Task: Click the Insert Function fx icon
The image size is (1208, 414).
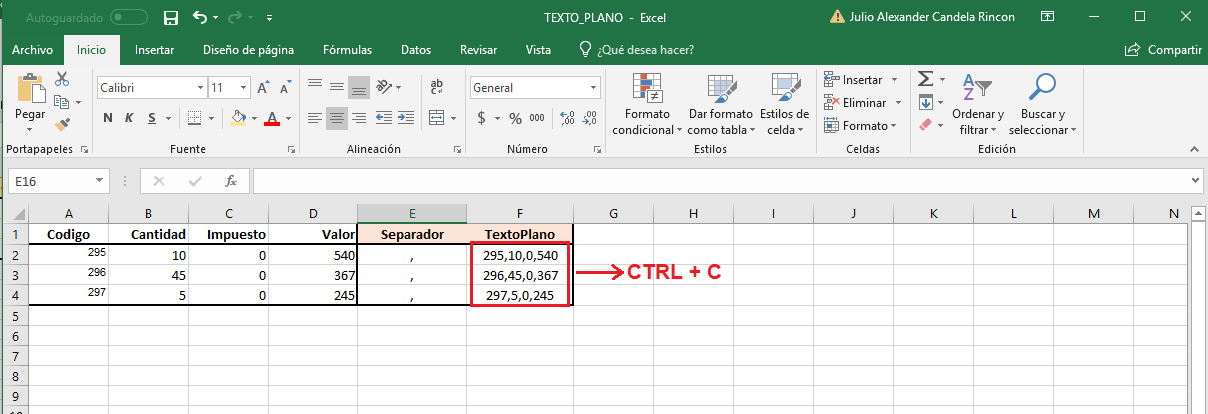Action: 230,181
